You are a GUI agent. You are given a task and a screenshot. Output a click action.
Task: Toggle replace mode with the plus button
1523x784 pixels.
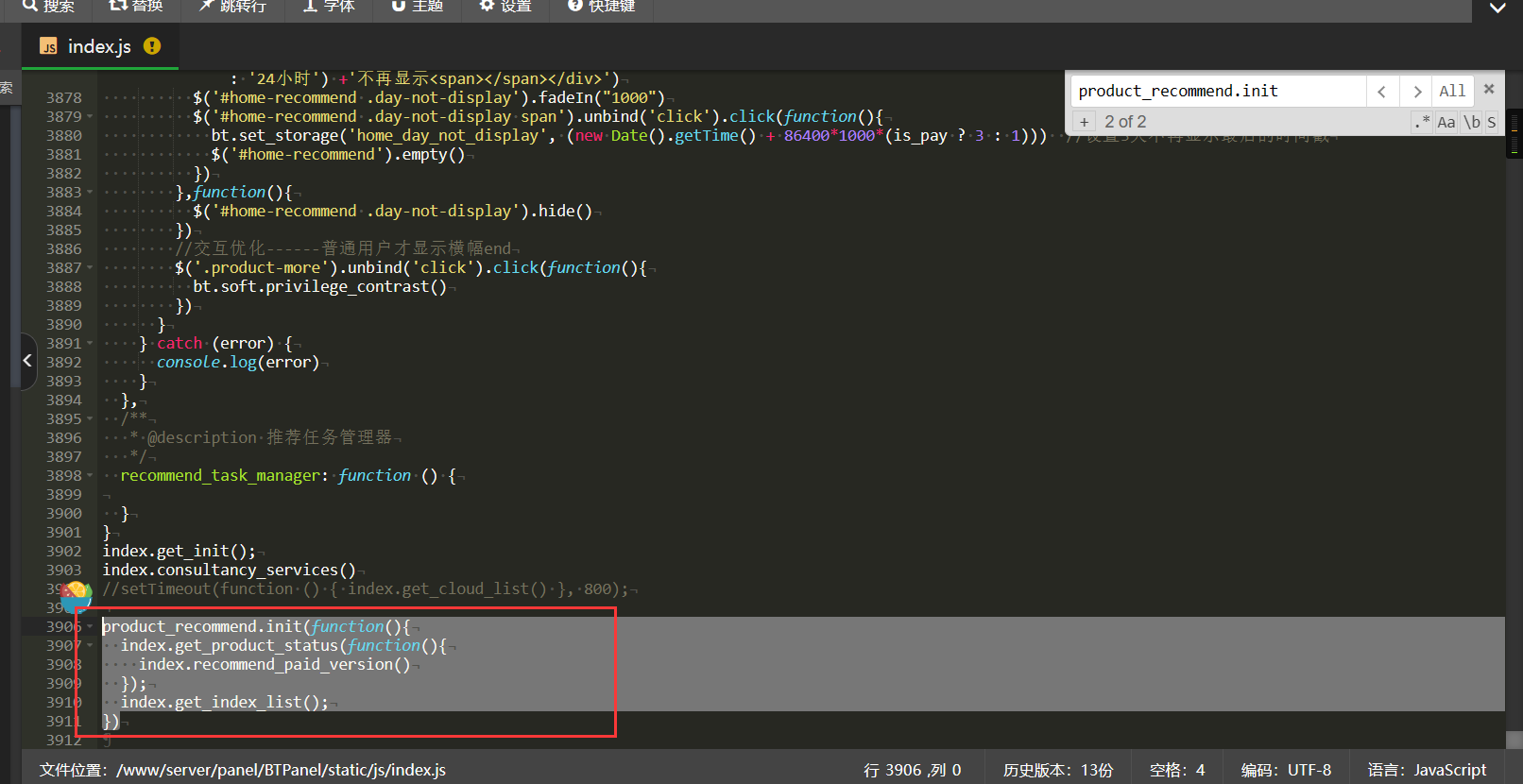[x=1084, y=122]
